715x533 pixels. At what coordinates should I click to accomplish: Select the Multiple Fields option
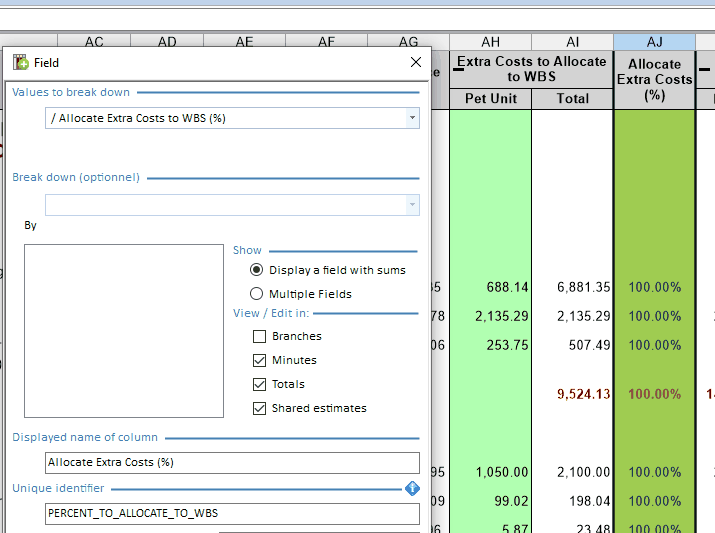257,294
